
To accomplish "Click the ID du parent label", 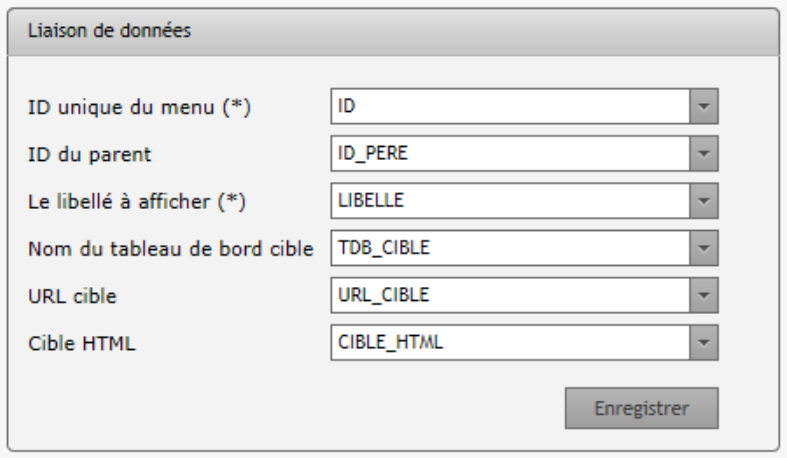I will click(x=89, y=155).
